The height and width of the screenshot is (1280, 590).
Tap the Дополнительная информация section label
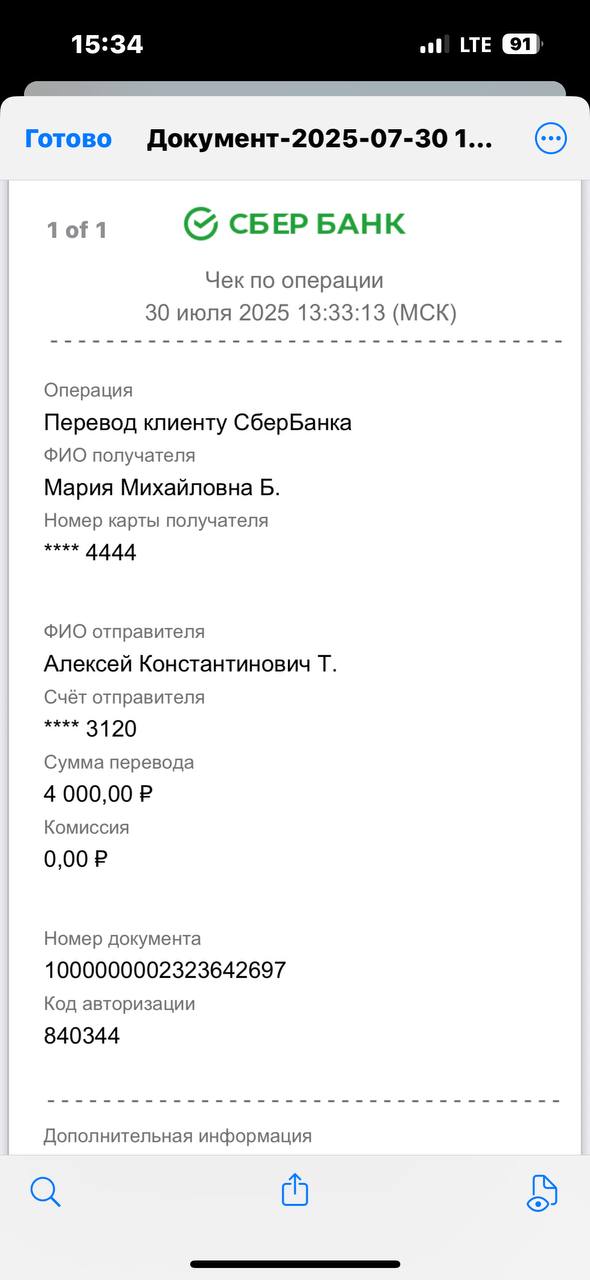click(178, 1136)
